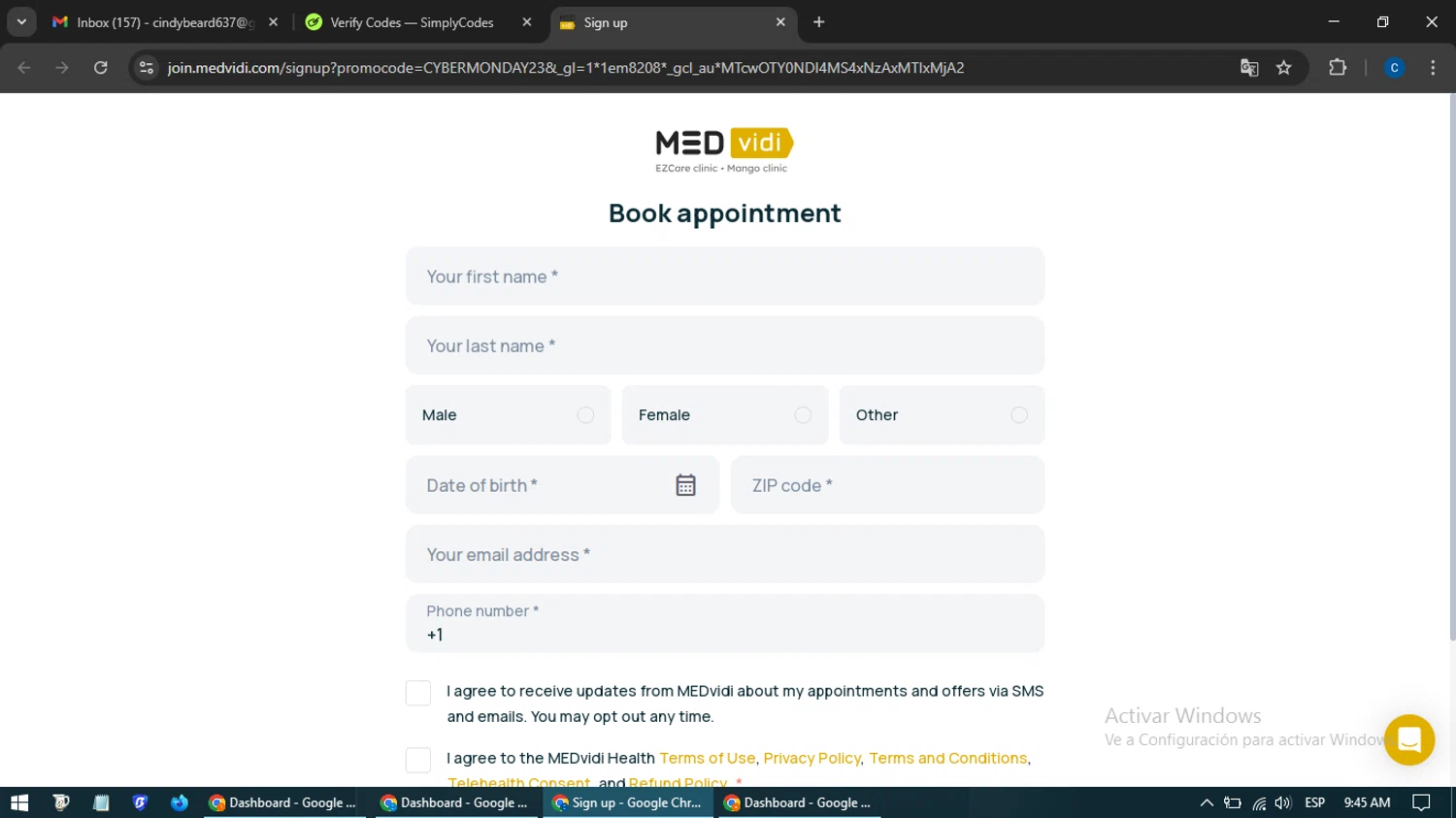Close the Inbox Gmail tab

coord(273,22)
